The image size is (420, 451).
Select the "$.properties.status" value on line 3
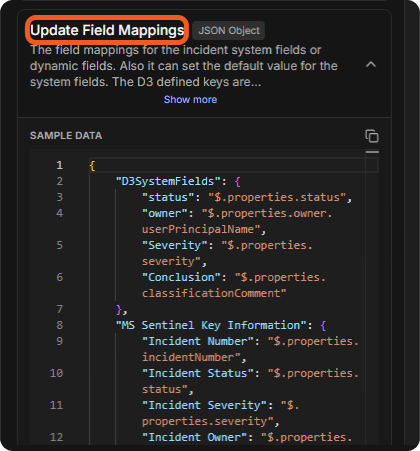[x=277, y=197]
